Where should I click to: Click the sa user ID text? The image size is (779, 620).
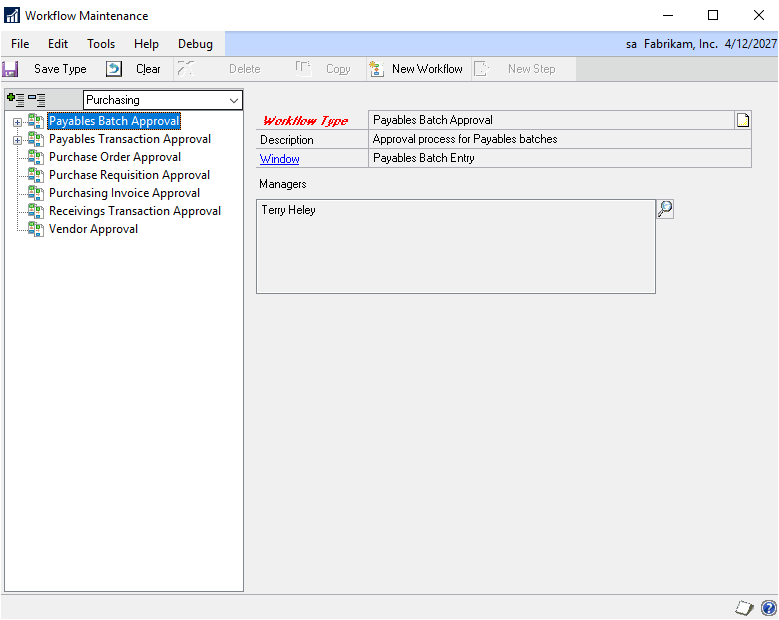pos(631,44)
